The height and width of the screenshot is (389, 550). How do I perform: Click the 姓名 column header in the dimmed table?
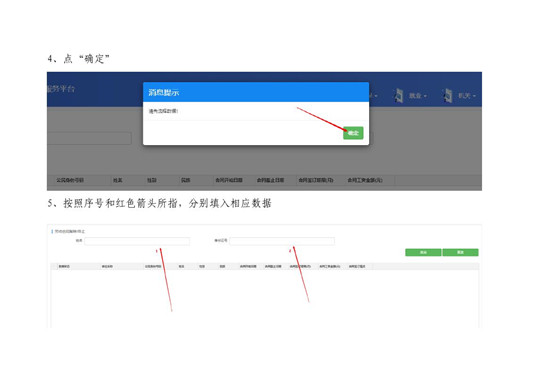(x=118, y=180)
